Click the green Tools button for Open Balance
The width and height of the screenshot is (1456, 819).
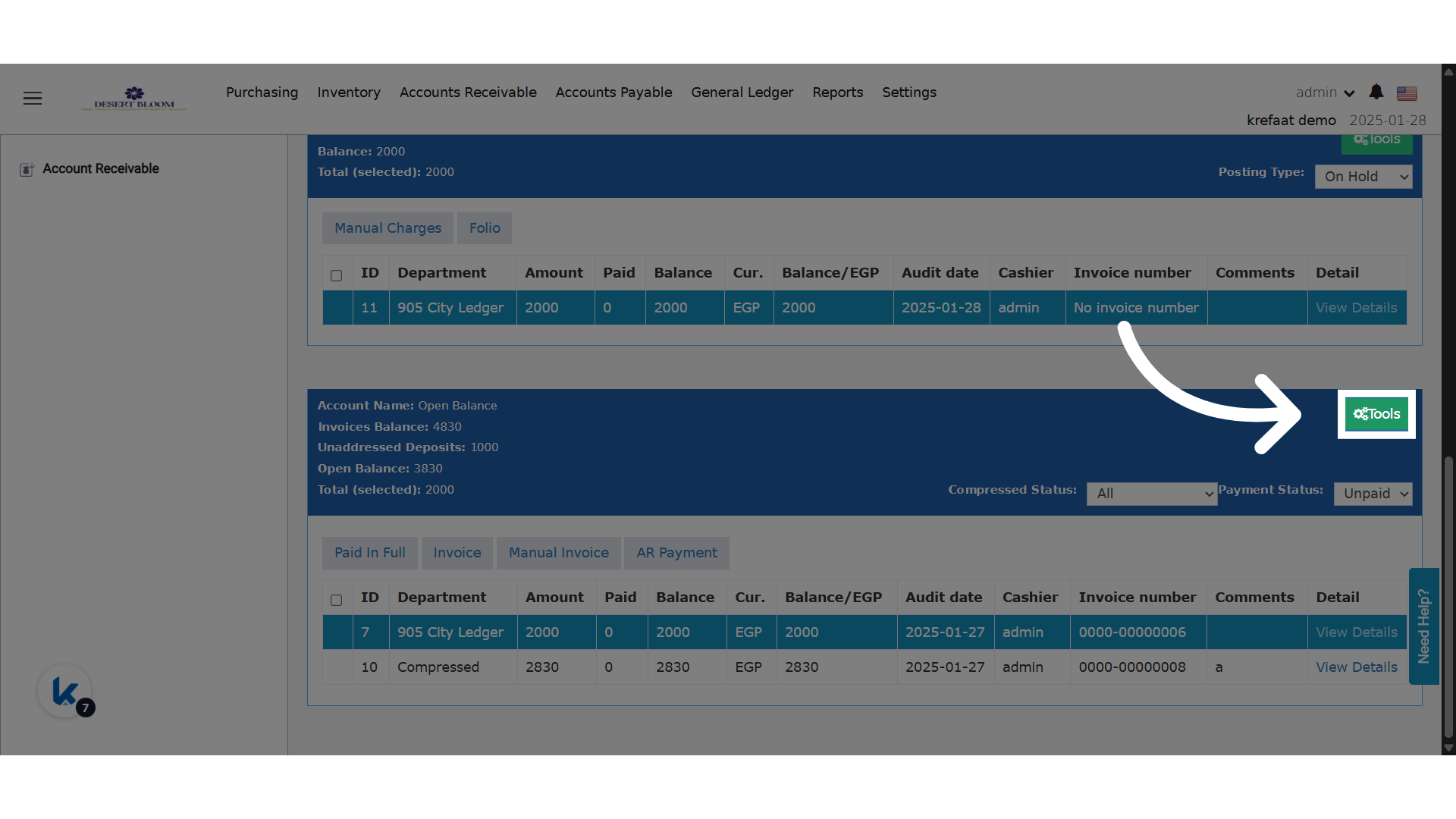[x=1376, y=414]
